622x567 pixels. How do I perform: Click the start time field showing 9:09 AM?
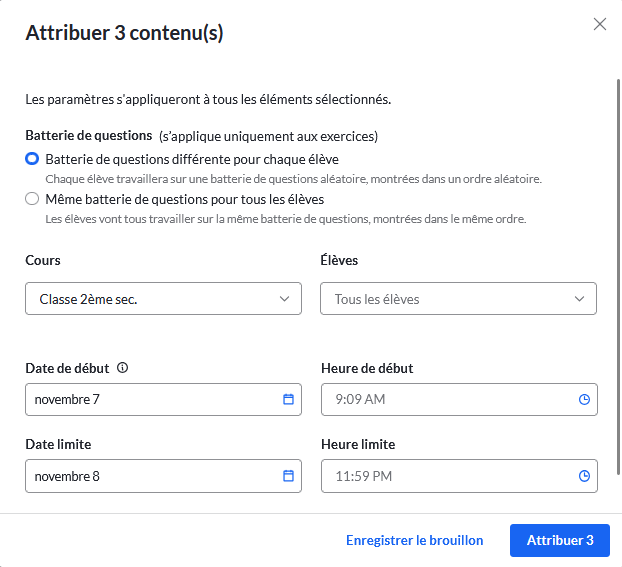tap(445, 400)
